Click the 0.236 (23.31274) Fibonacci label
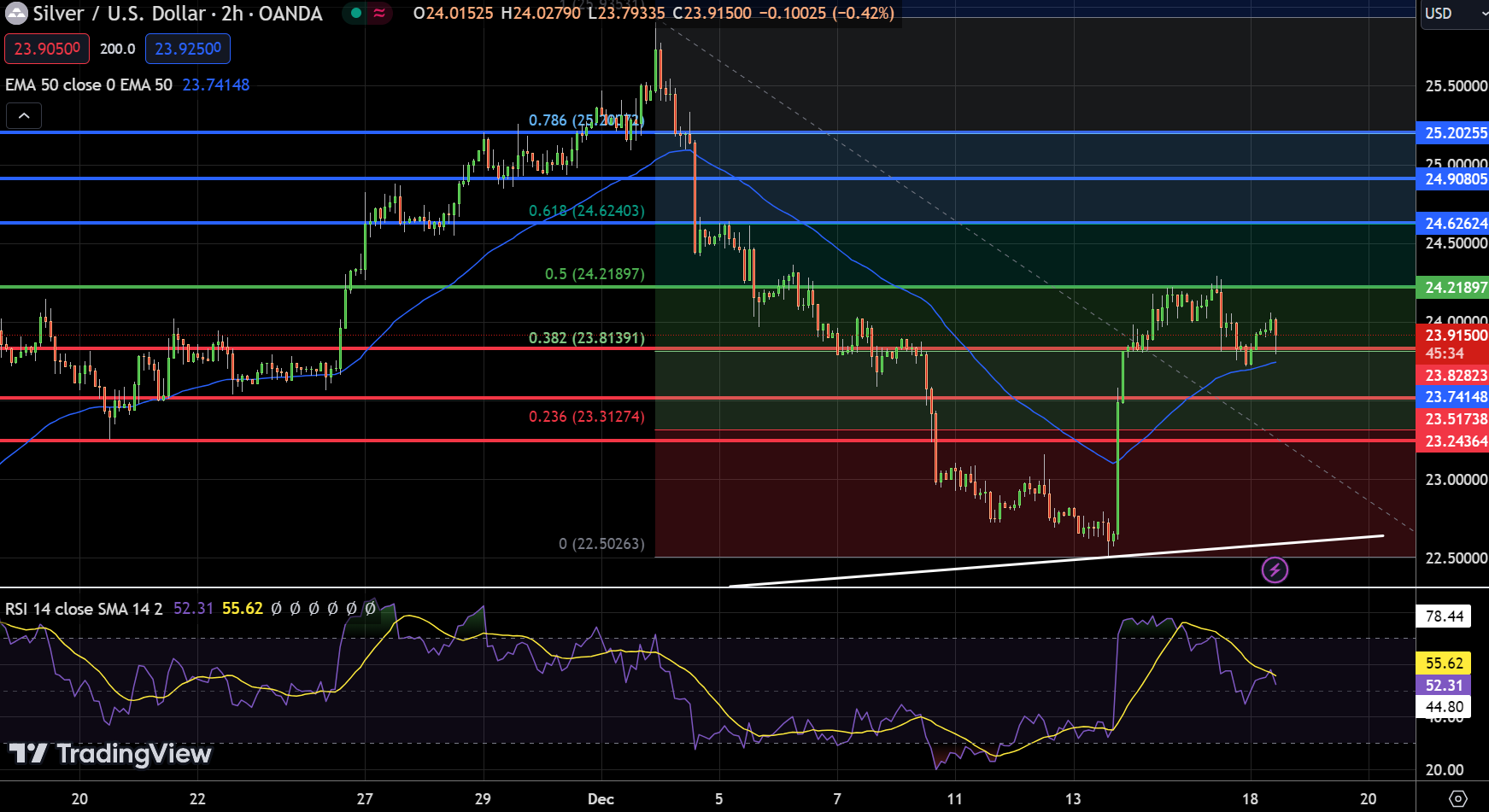This screenshot has width=1489, height=812. coord(587,417)
